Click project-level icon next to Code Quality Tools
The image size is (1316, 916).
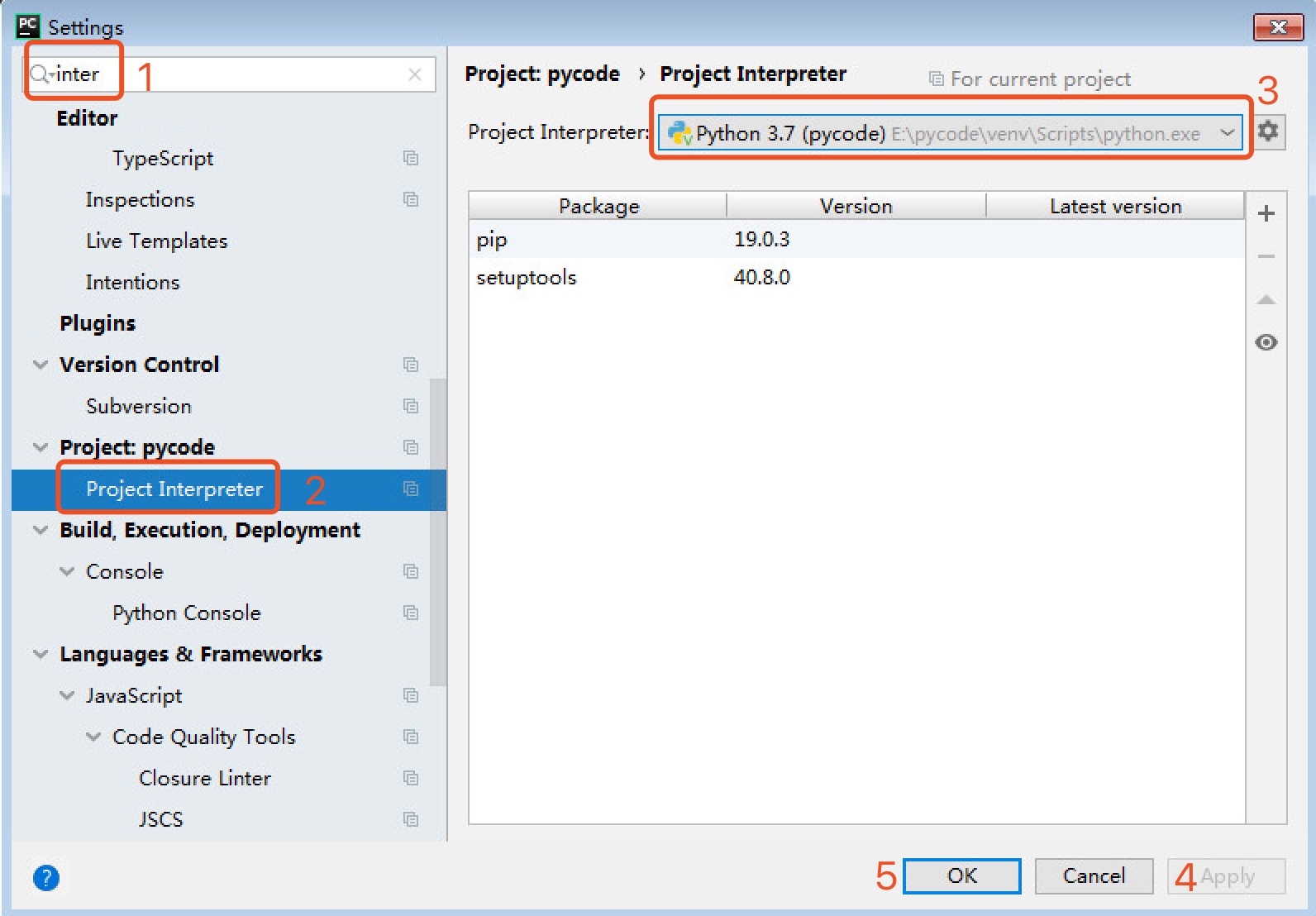[x=411, y=737]
